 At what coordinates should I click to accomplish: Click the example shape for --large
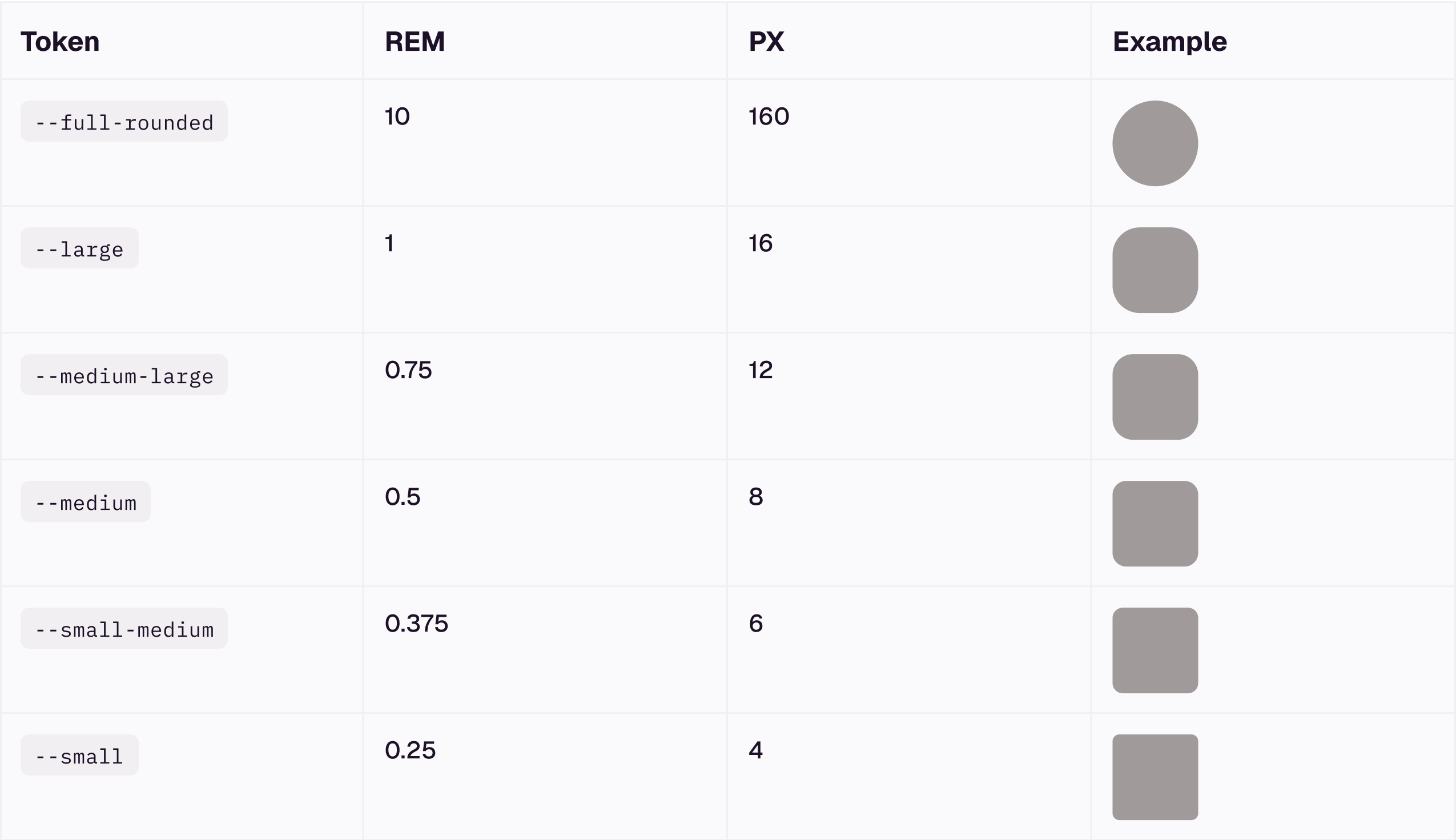[x=1155, y=271]
